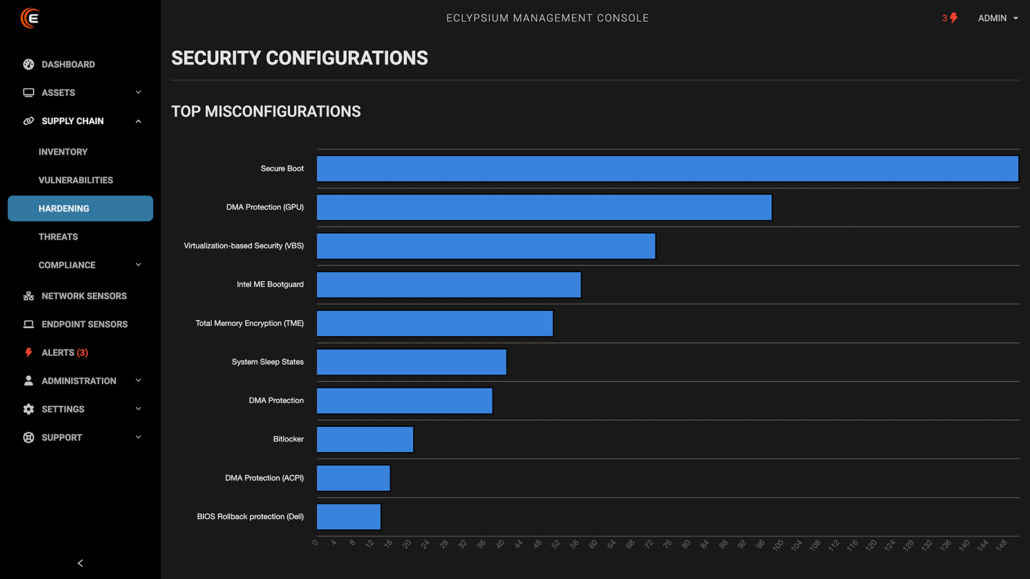Expand the Administration menu chevron
1030x579 pixels.
click(x=138, y=381)
